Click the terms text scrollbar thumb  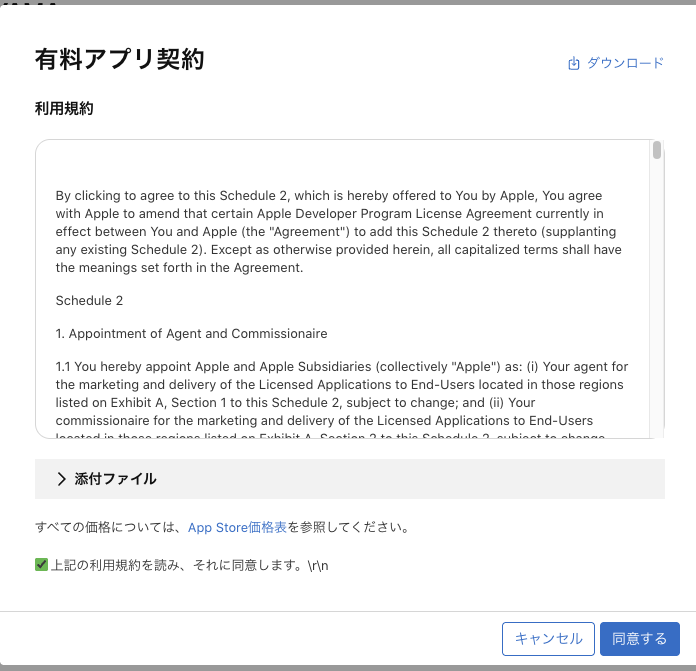pyautogui.click(x=657, y=150)
